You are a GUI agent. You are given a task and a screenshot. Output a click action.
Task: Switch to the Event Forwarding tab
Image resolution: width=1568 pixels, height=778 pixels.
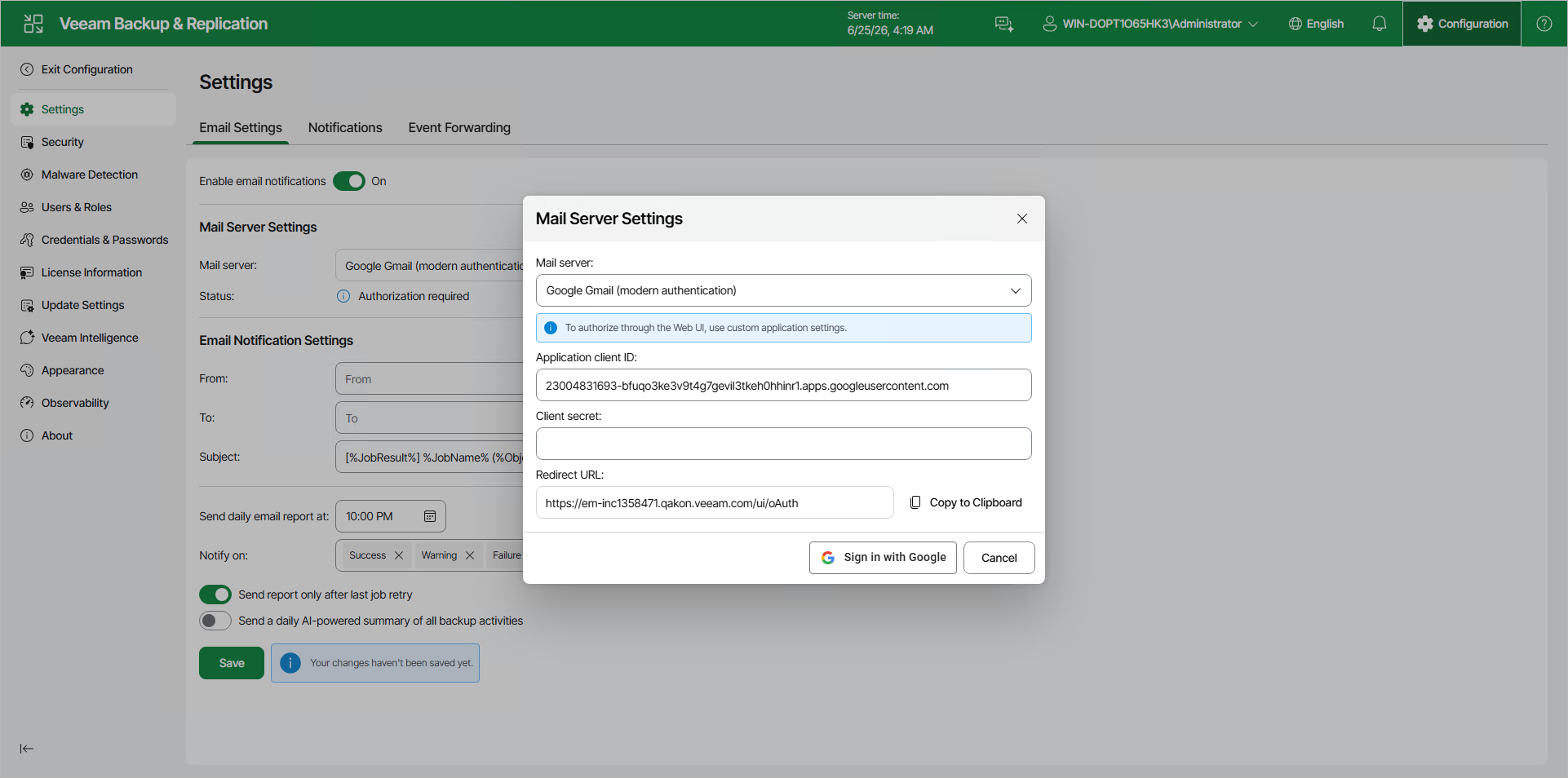[459, 127]
